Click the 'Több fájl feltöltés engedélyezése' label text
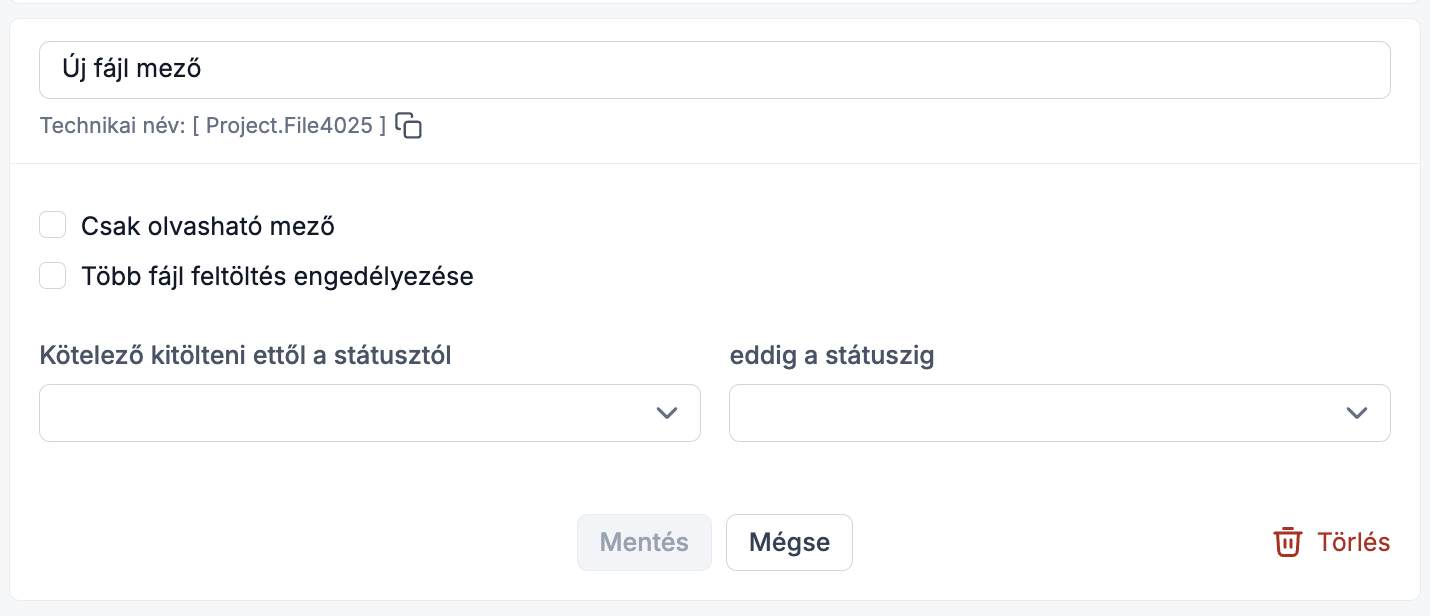 (x=277, y=277)
